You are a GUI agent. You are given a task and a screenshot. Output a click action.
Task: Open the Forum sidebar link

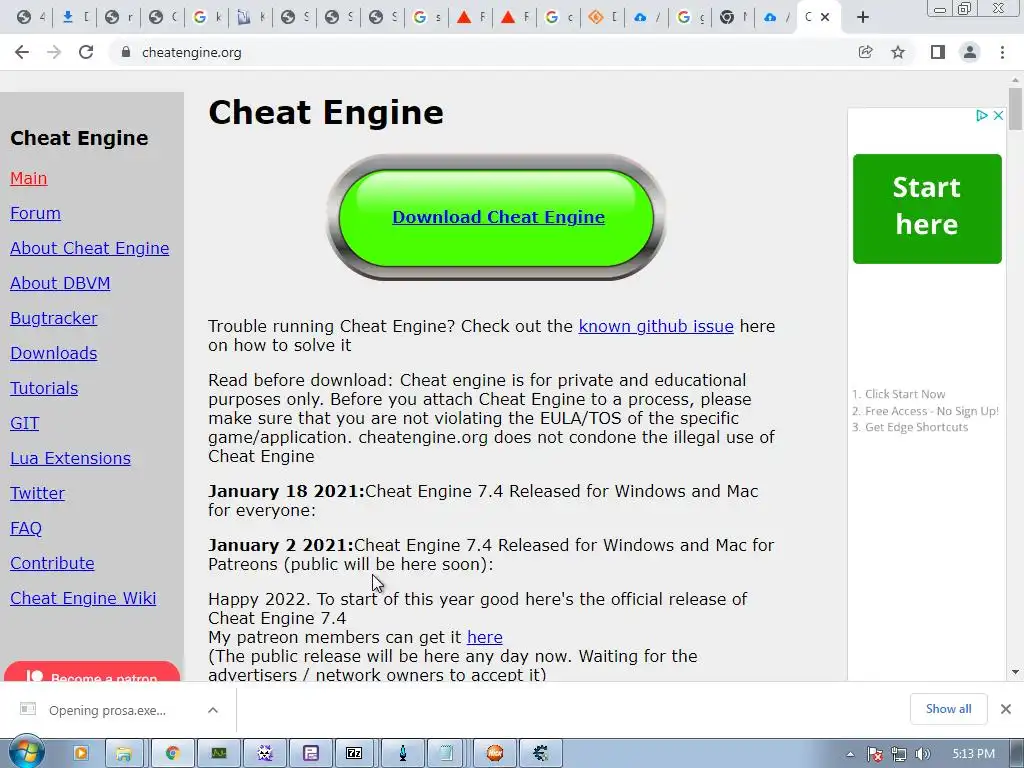tap(35, 213)
